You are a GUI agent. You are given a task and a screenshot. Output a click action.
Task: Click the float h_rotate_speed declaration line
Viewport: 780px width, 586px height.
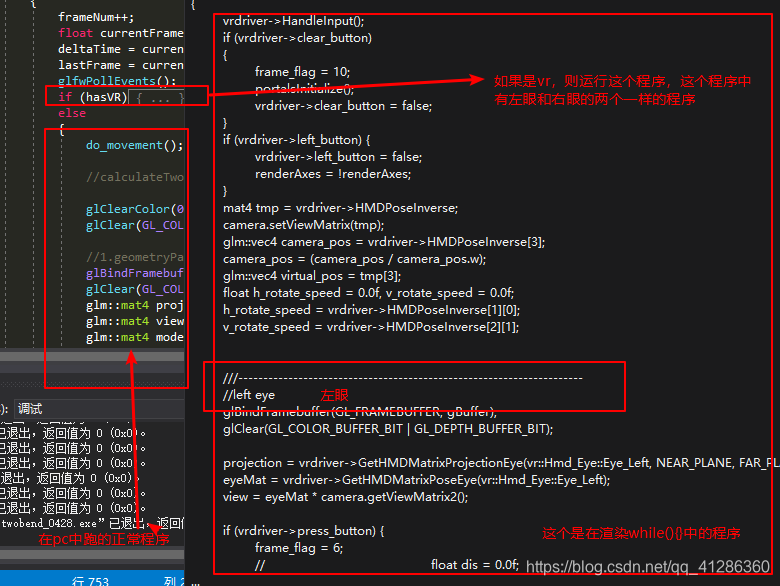click(368, 293)
